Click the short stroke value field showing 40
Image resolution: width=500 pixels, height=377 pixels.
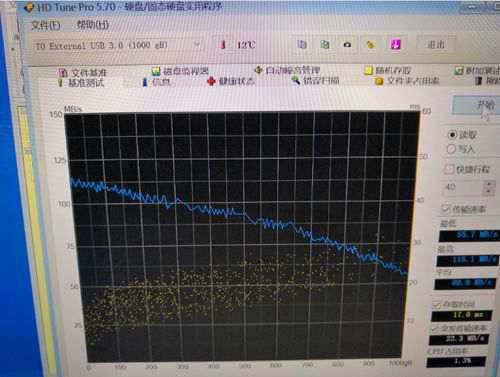click(x=463, y=188)
